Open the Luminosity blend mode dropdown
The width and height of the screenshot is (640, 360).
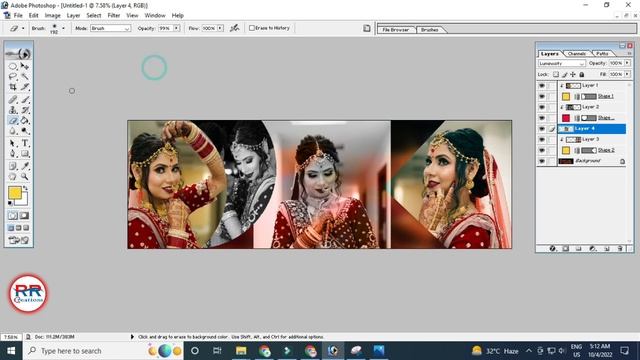[x=562, y=63]
